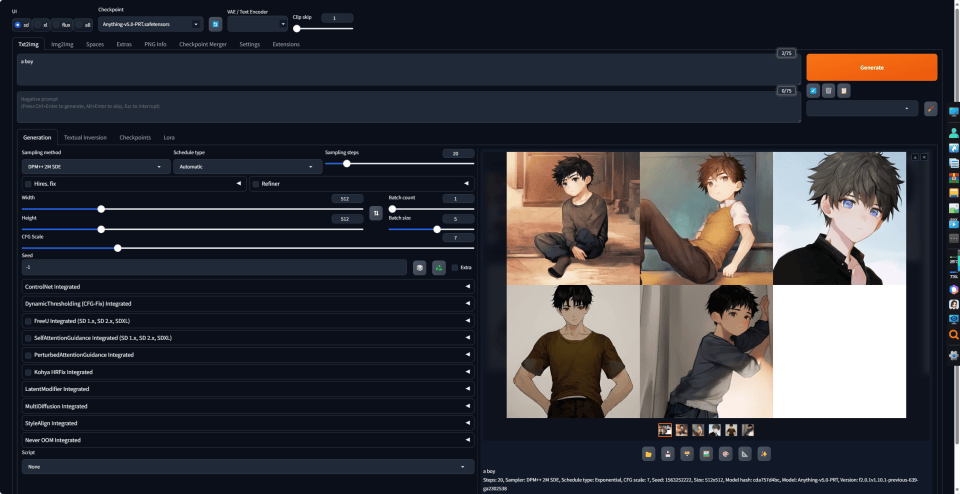
Task: Click the refresh checkpoint list icon
Action: coord(216,24)
